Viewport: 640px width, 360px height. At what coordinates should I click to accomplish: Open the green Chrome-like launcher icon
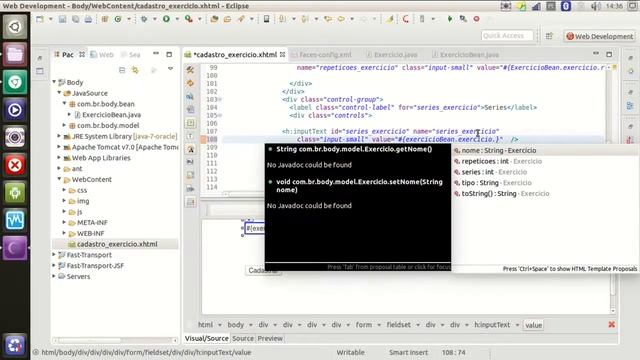pos(15,82)
